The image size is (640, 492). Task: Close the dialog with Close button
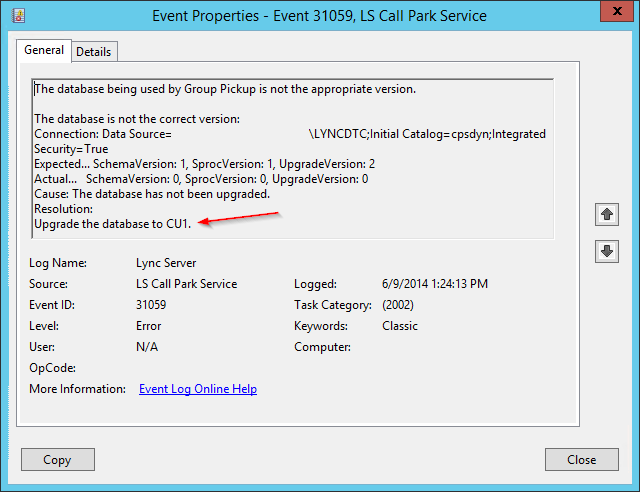click(x=582, y=459)
